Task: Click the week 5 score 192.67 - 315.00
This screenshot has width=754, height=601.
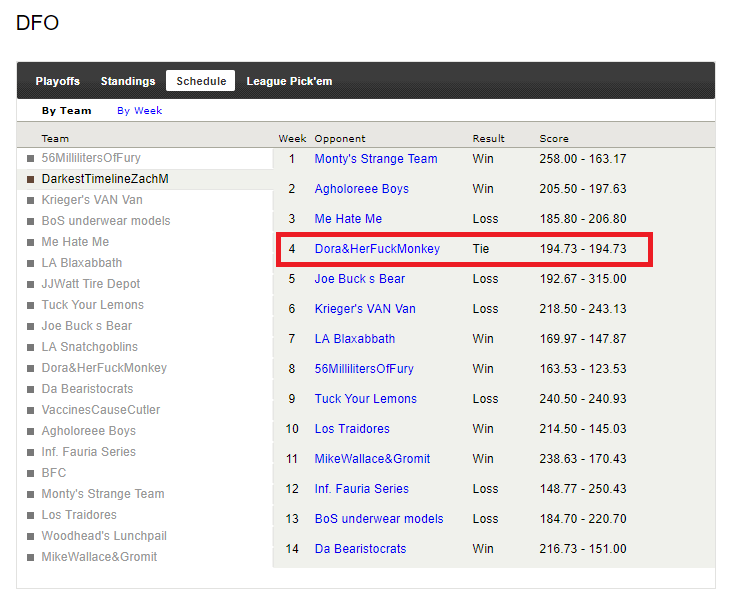Action: pos(583,279)
